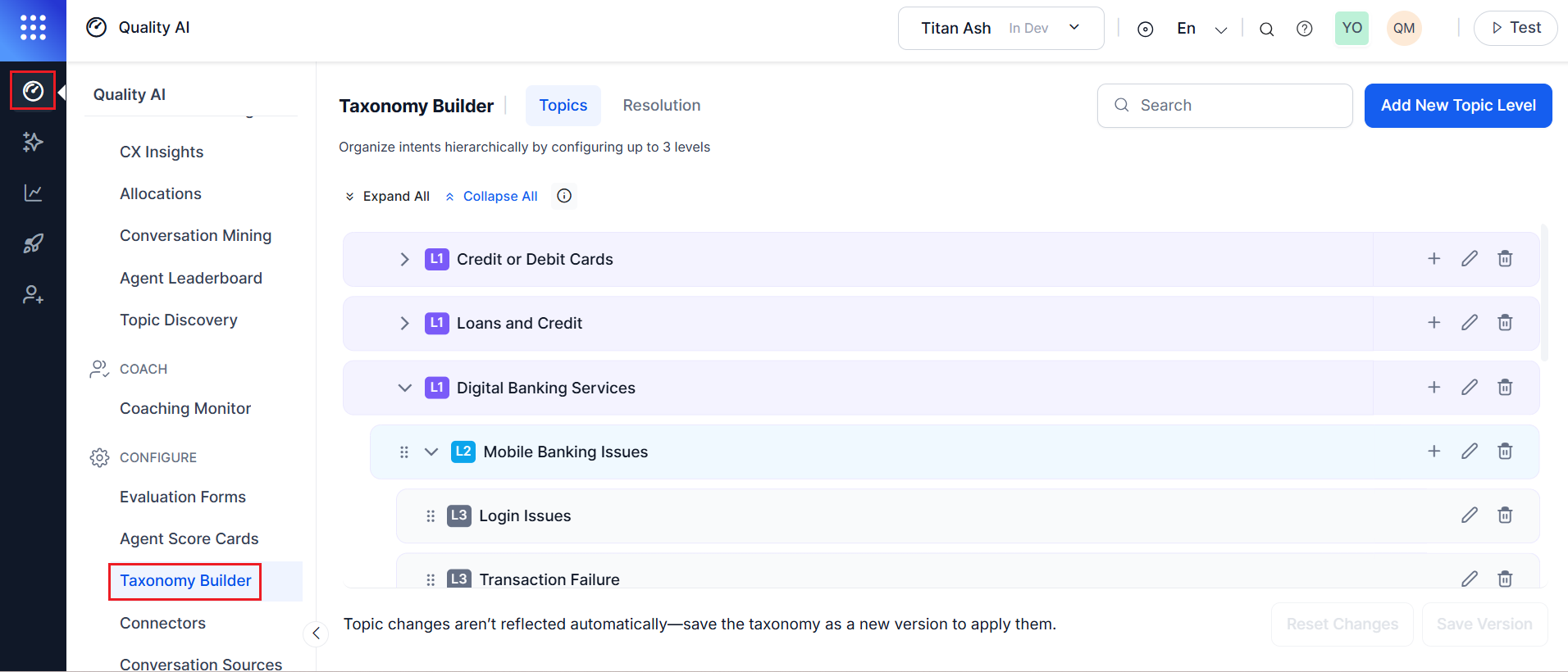Open the app launcher grid icon

(x=33, y=27)
